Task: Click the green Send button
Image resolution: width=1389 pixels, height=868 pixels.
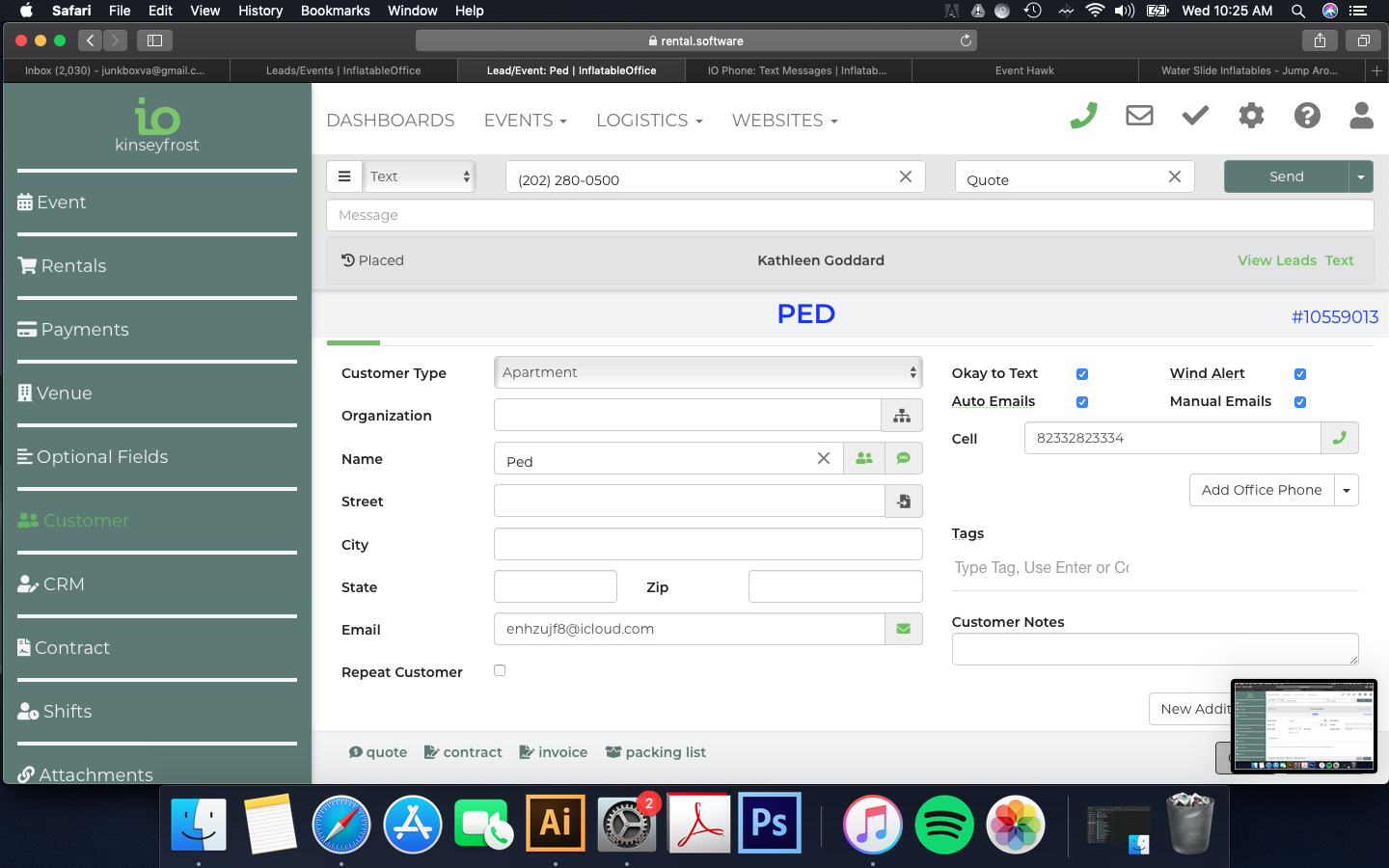Action: pyautogui.click(x=1286, y=176)
